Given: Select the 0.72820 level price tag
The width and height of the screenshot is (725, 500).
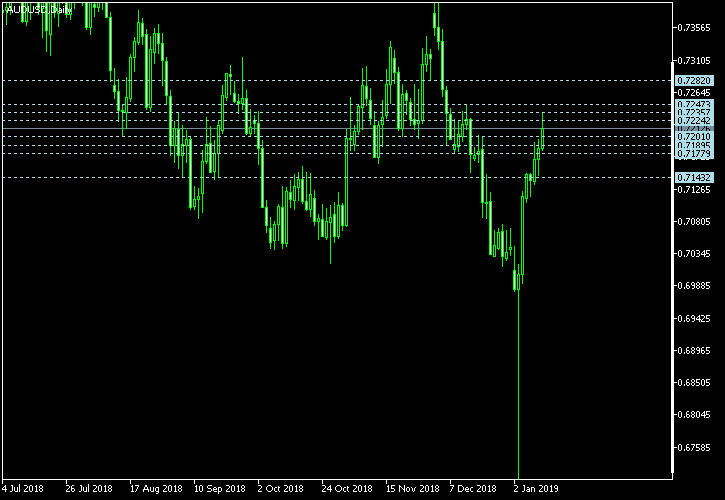Looking at the screenshot, I should pos(694,80).
